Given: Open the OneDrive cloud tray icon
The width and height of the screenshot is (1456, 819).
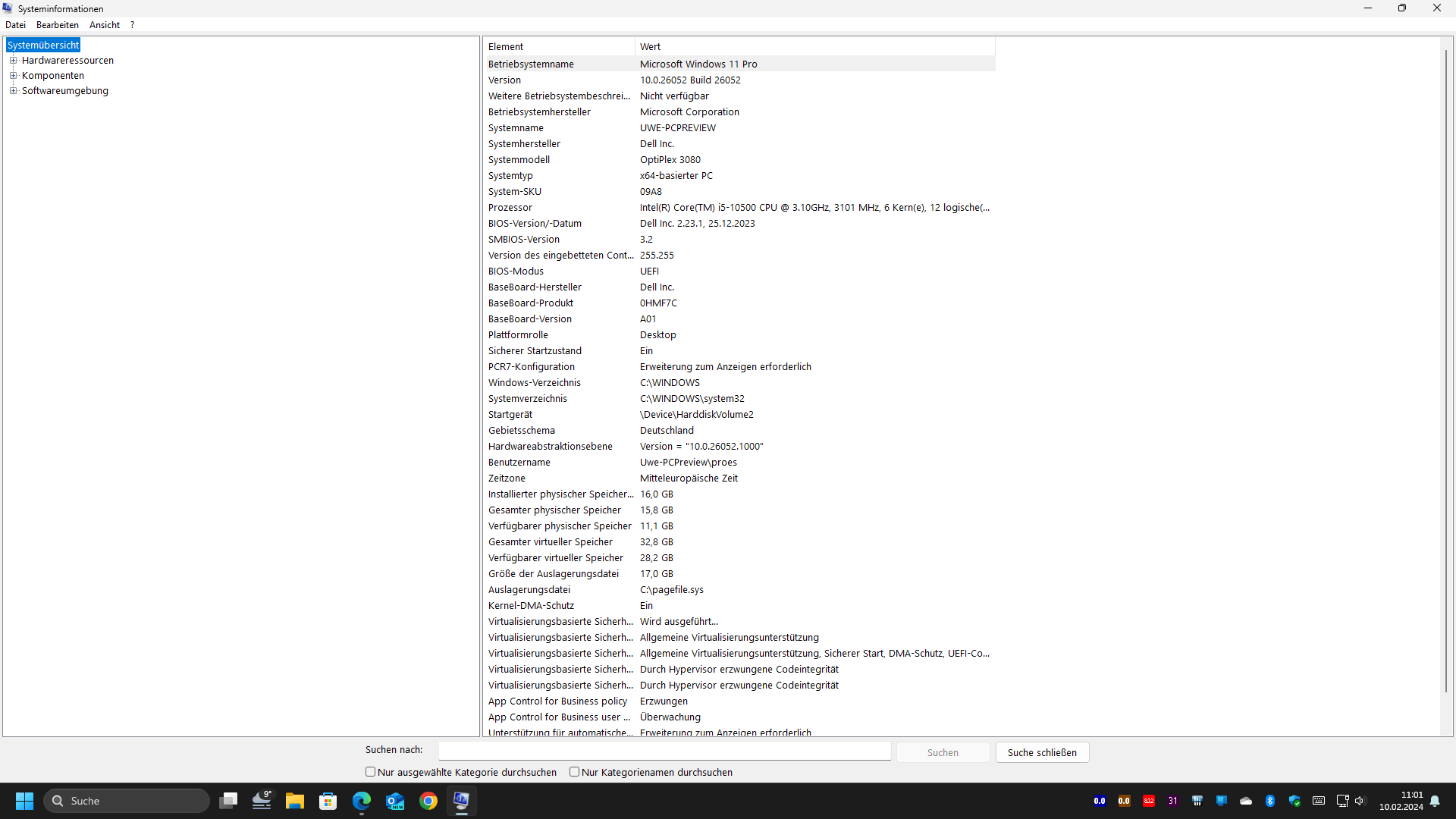Looking at the screenshot, I should [1246, 801].
